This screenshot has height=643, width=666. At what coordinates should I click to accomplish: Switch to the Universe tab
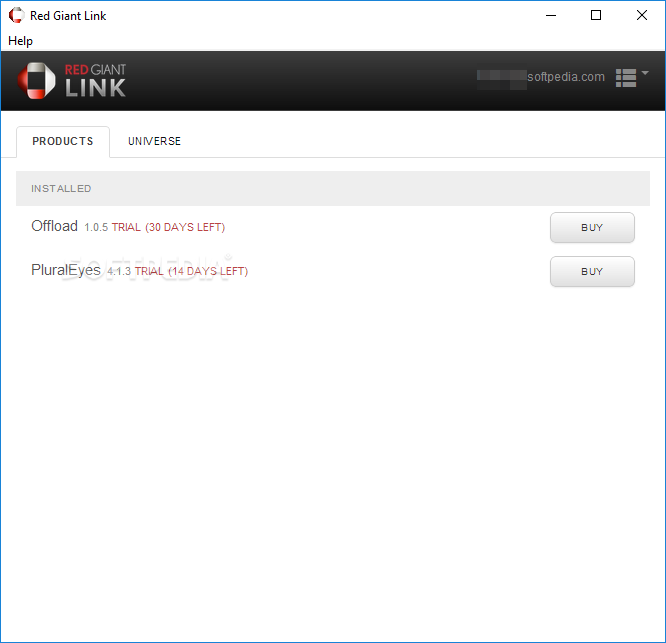point(154,141)
